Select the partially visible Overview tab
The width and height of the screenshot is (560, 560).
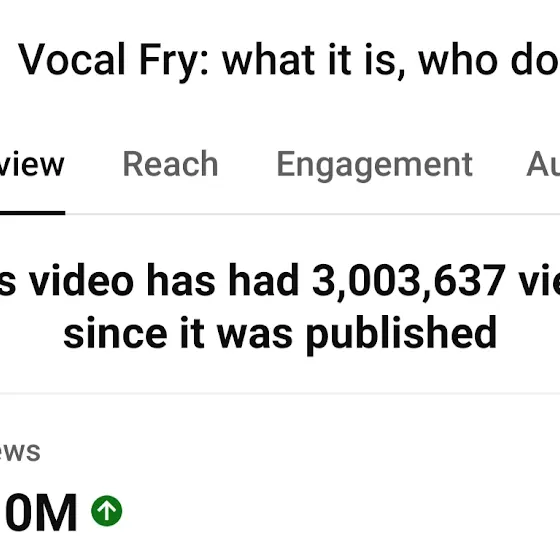point(32,164)
